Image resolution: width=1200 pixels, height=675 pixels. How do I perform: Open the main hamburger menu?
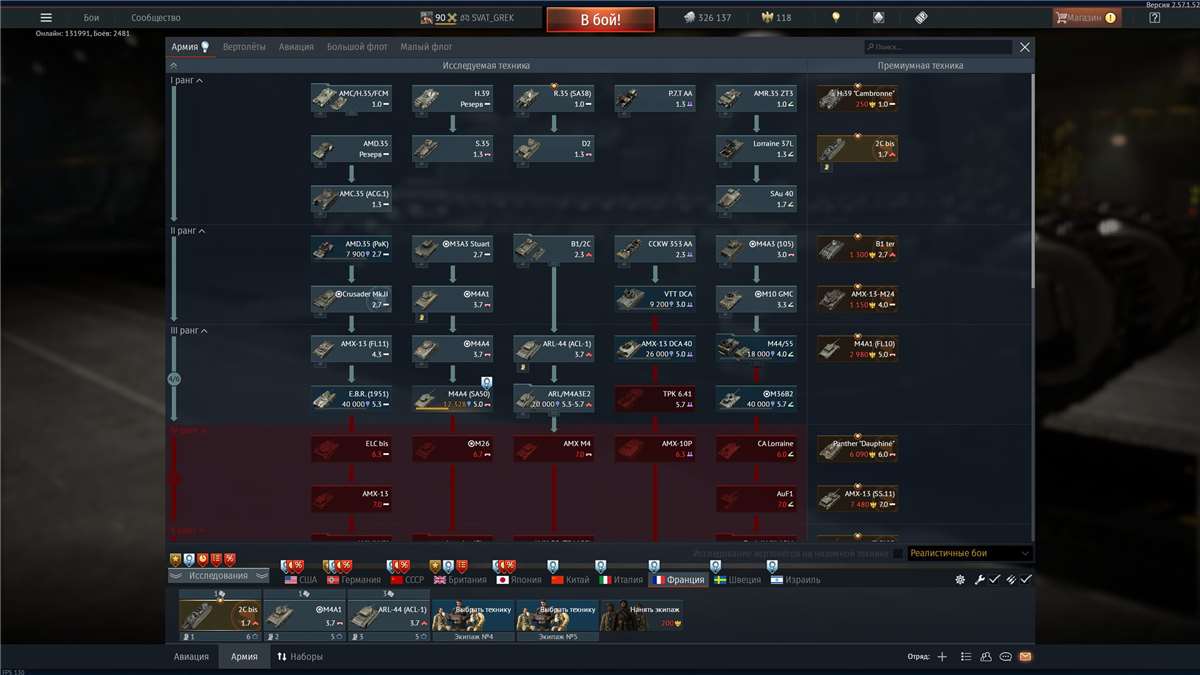(46, 18)
